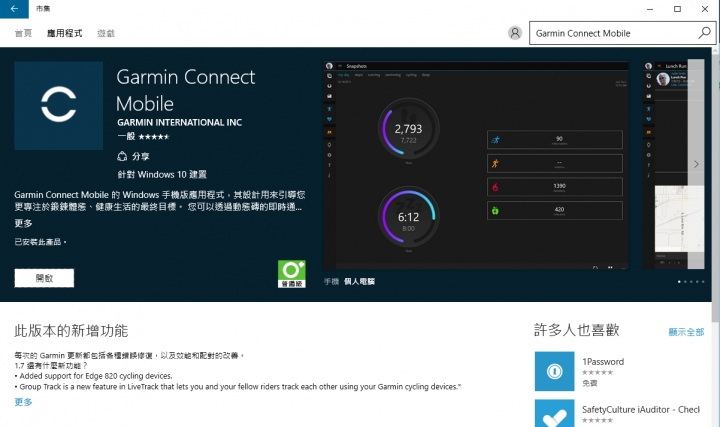Switch screenshots to 個人電腦 view
The image size is (720, 427).
pyautogui.click(x=360, y=281)
